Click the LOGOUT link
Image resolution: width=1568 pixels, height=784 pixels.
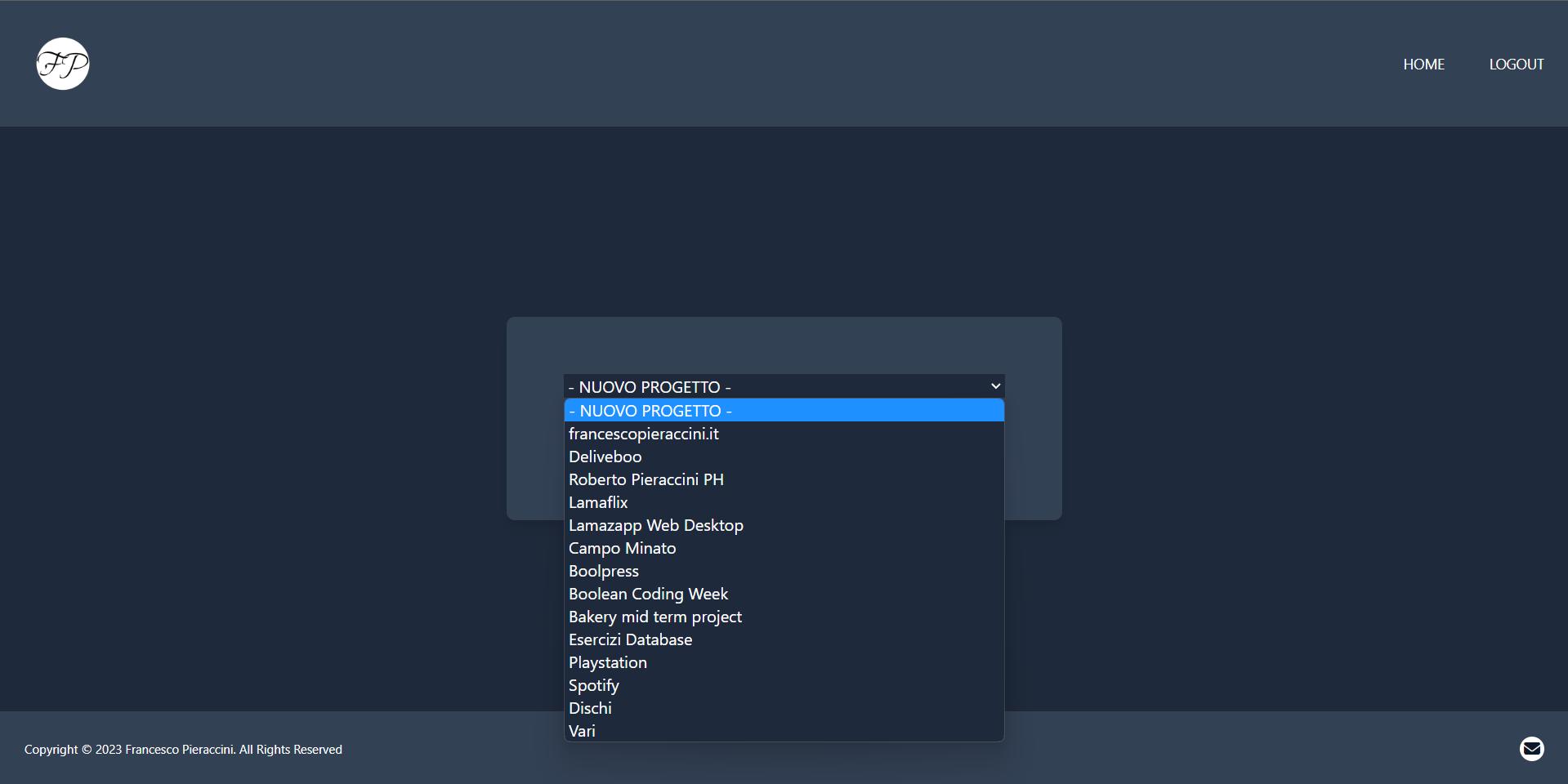point(1516,64)
